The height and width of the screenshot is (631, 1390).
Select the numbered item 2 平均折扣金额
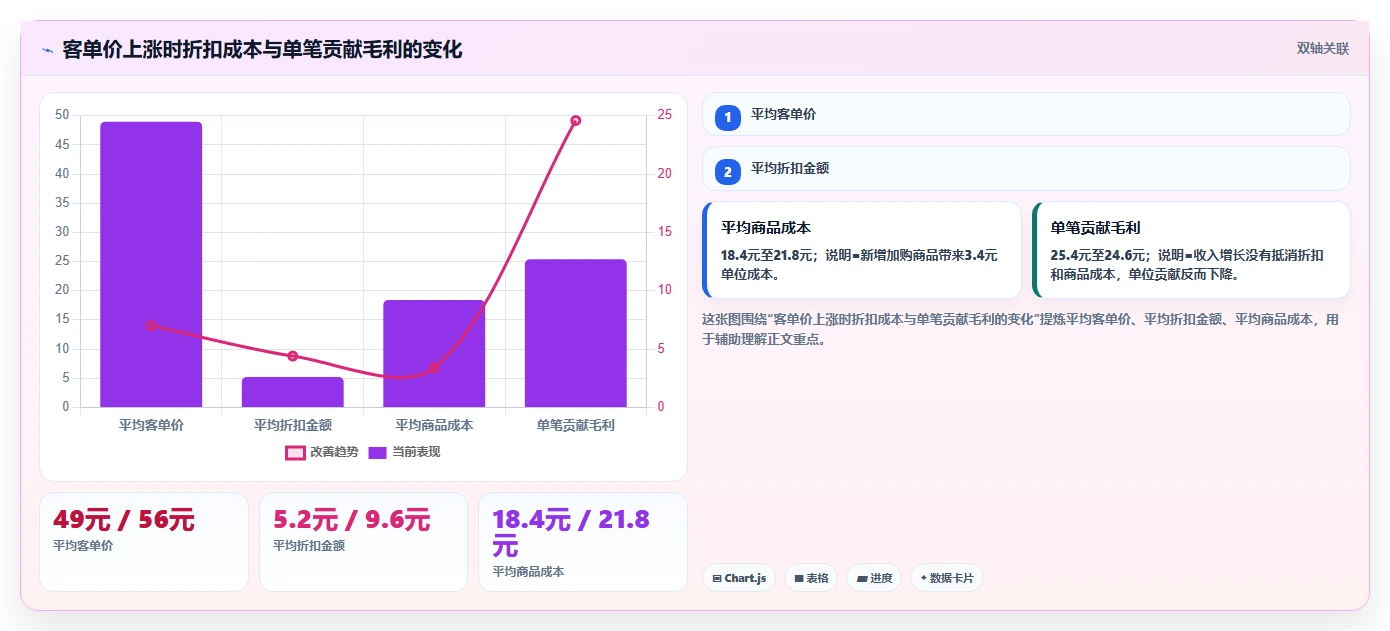(x=1026, y=168)
